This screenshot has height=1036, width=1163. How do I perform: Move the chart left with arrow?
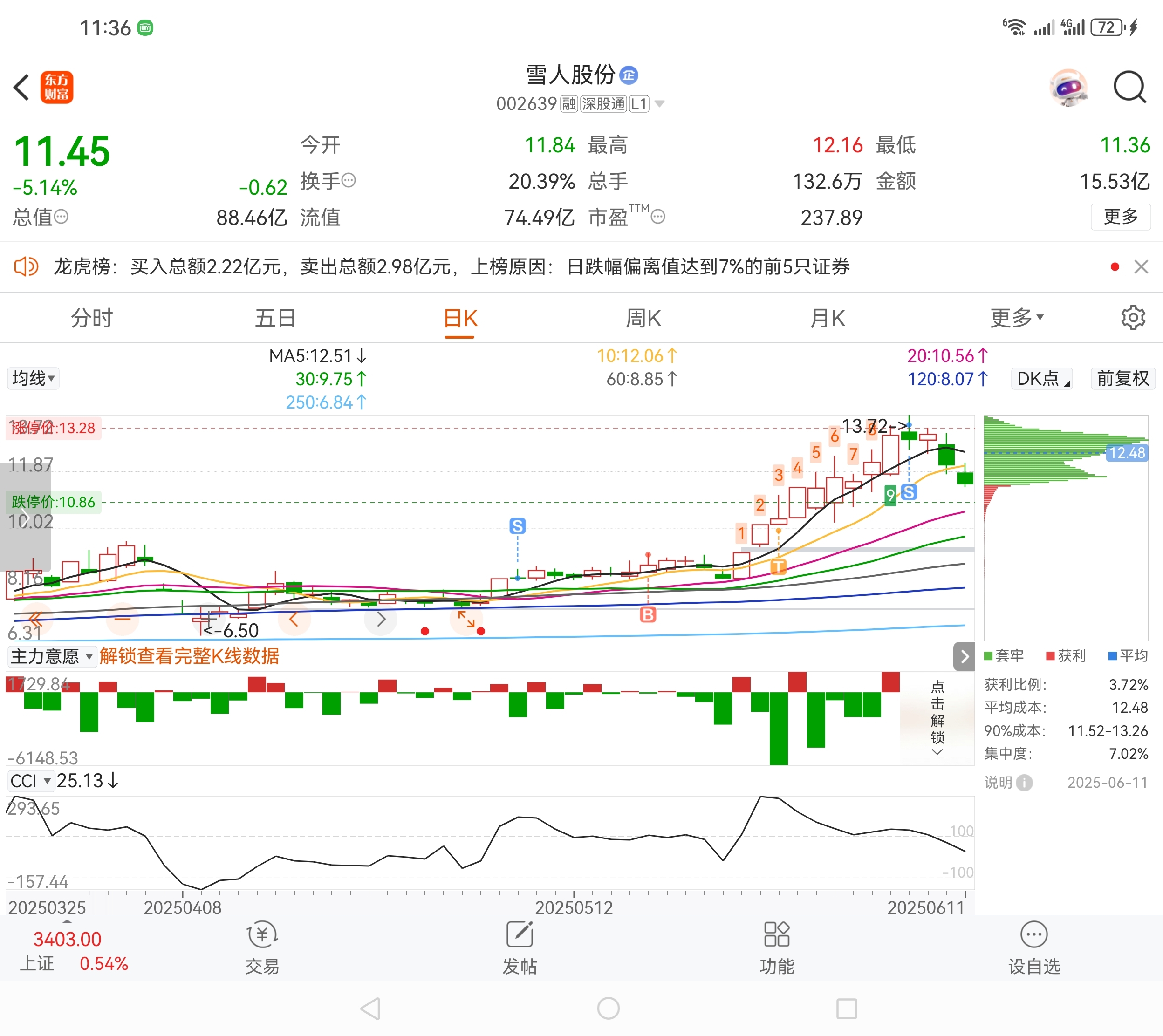pyautogui.click(x=294, y=619)
